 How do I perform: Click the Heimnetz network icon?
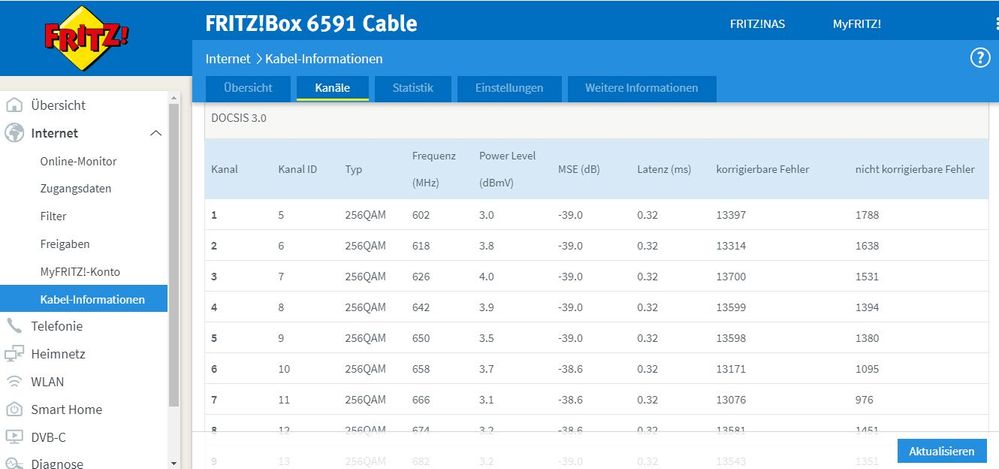pyautogui.click(x=14, y=354)
